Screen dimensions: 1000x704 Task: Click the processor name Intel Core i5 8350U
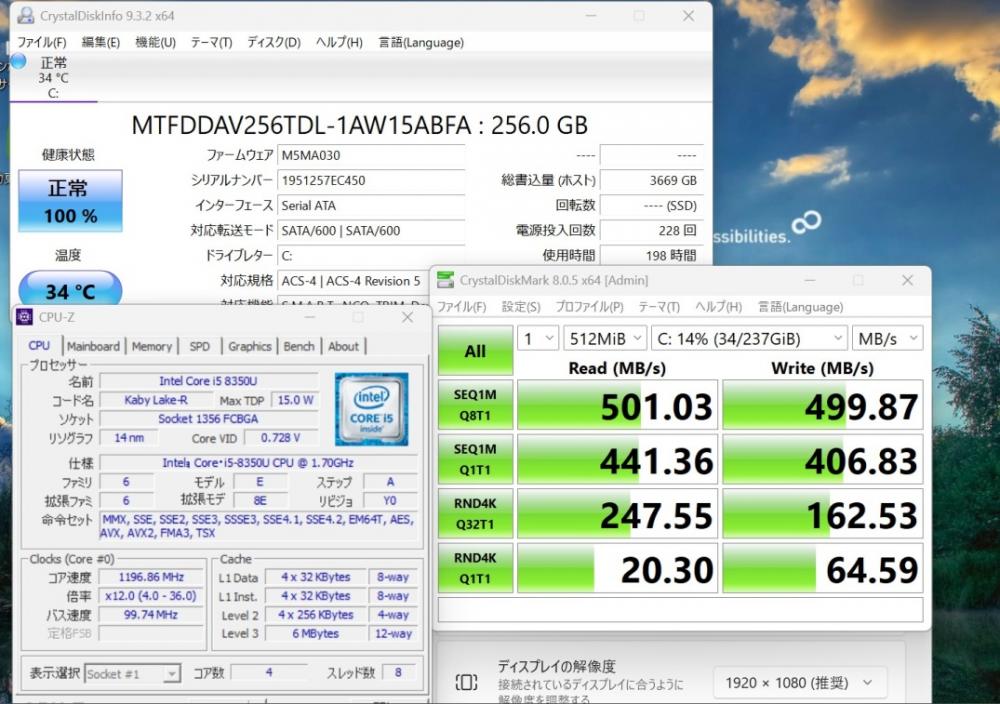pos(208,381)
